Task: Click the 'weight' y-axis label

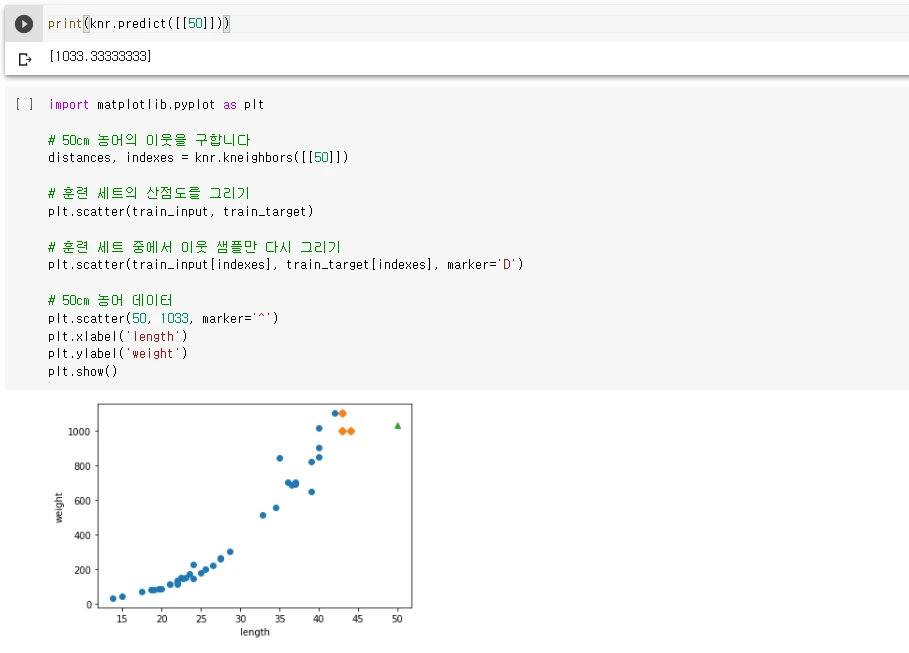Action: tap(59, 508)
